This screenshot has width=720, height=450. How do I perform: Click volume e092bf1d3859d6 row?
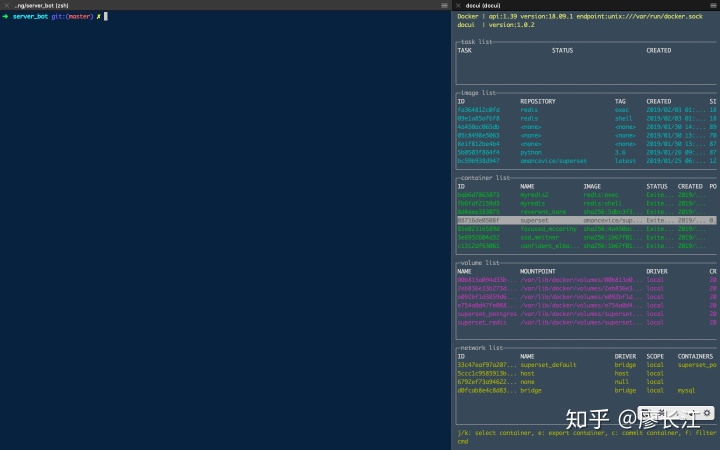click(586, 297)
